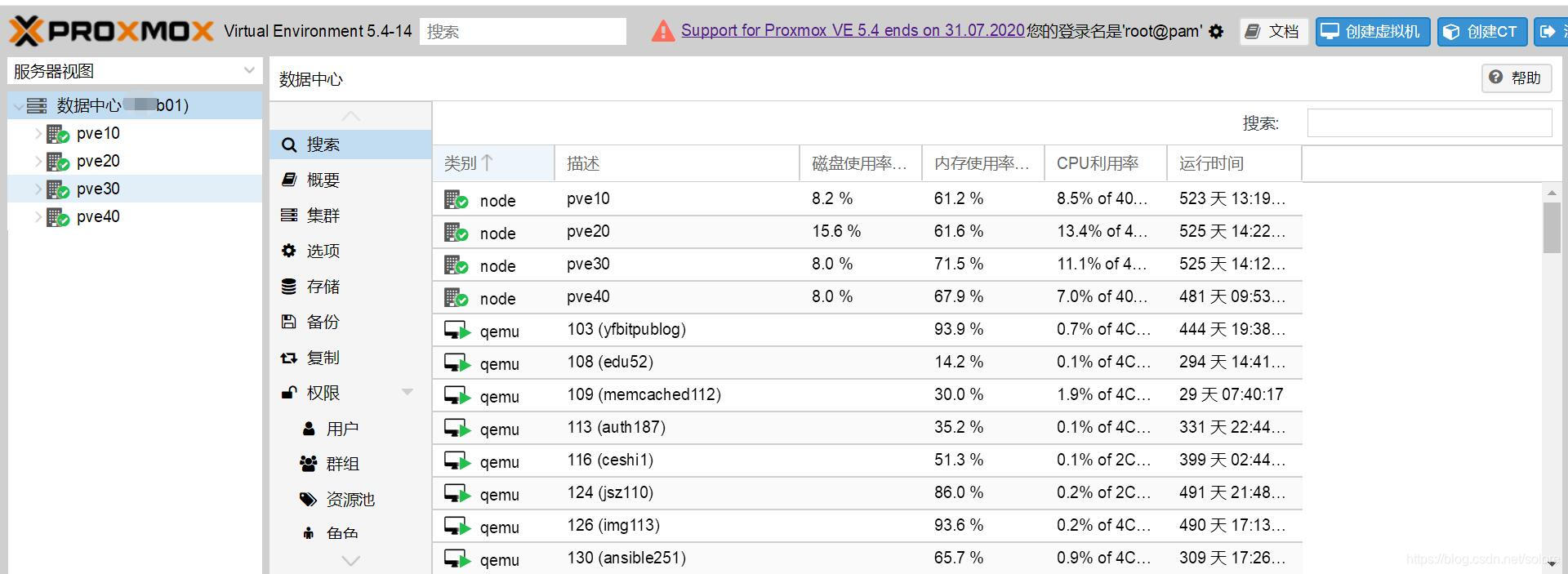The width and height of the screenshot is (1568, 574).
Task: Expand pve10 node in server tree
Action: click(x=38, y=134)
